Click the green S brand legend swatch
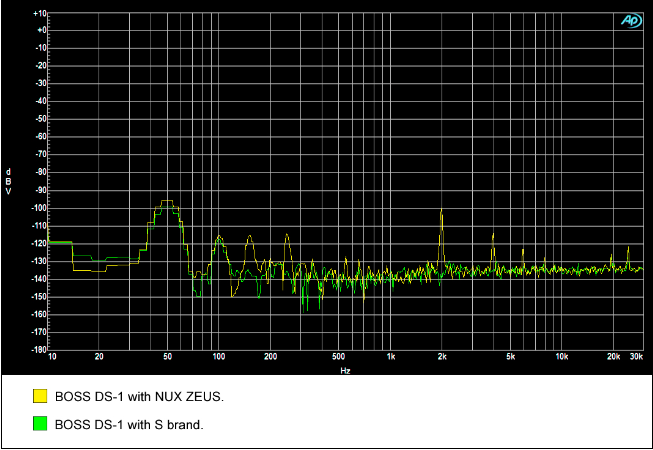 [40, 424]
